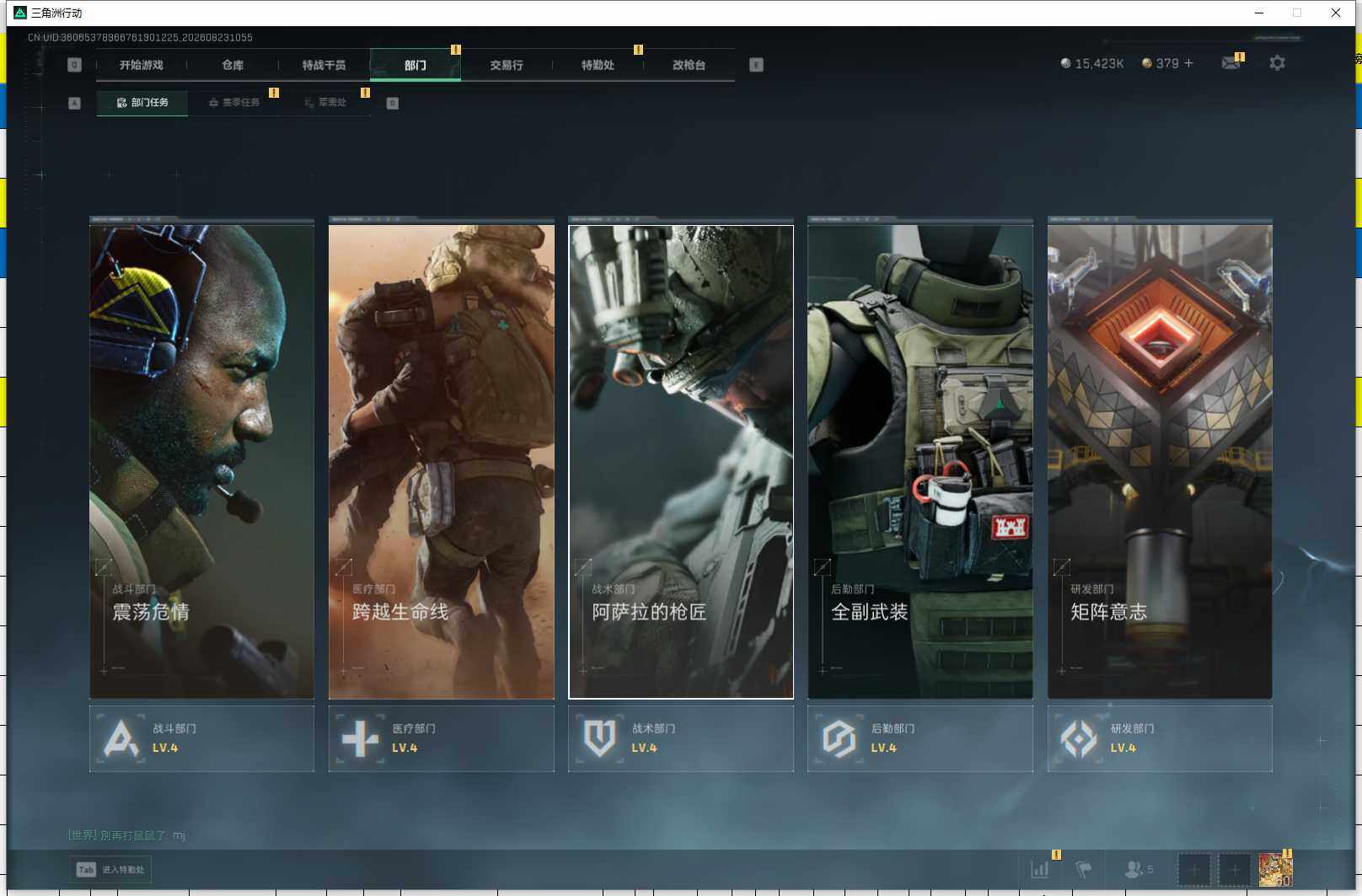Image resolution: width=1362 pixels, height=896 pixels.
Task: Open the 震荡危情 combat mission card
Action: [x=202, y=461]
